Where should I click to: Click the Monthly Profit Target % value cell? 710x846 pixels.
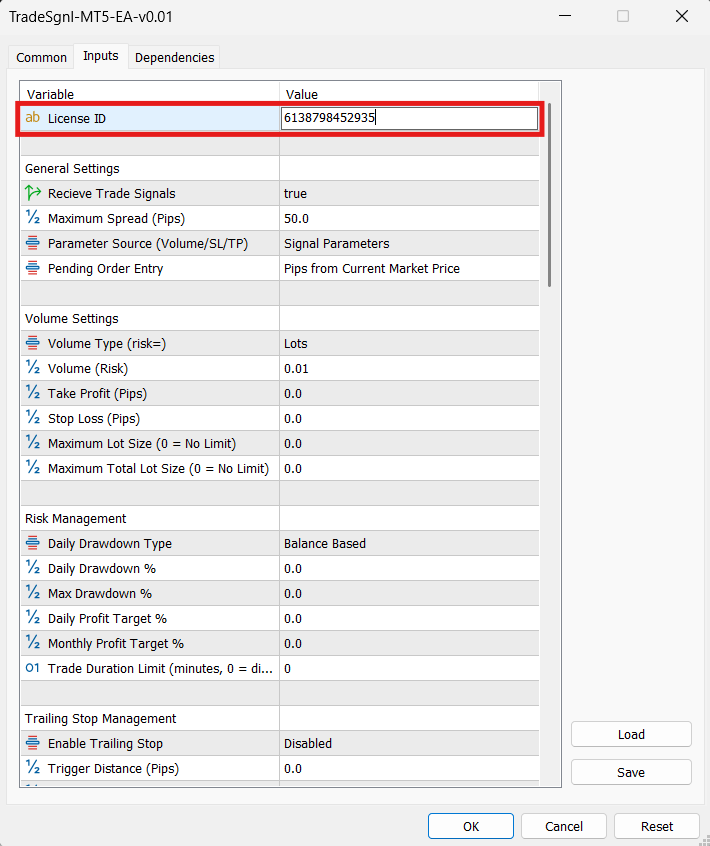pos(409,643)
